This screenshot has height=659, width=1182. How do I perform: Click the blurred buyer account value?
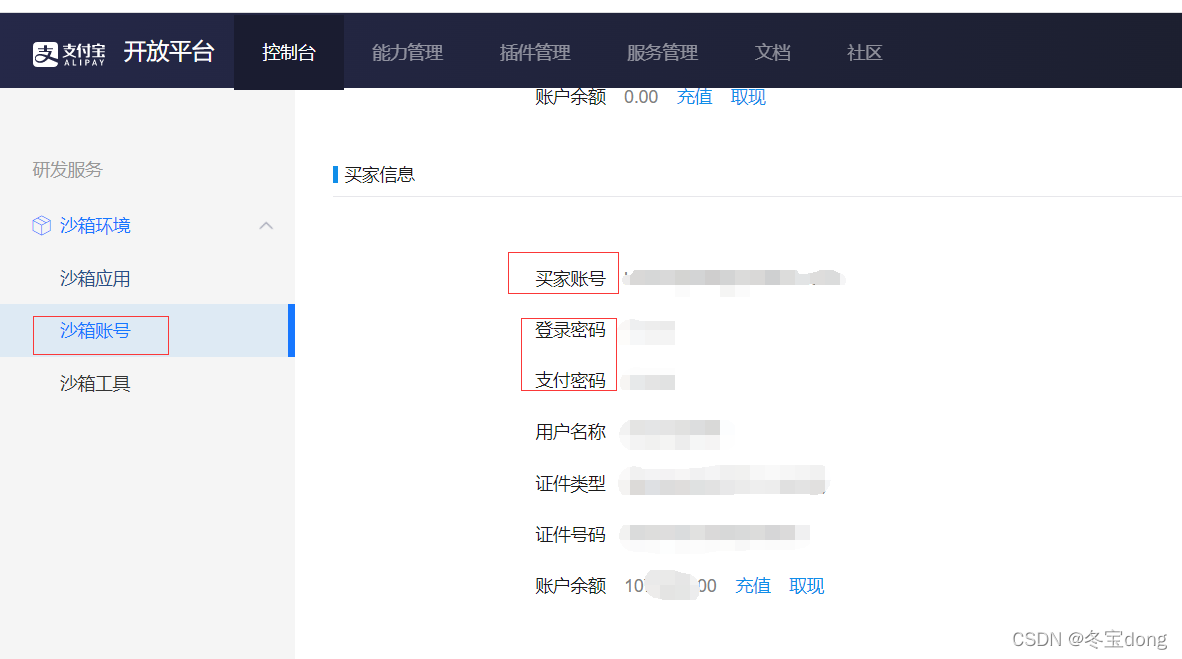point(734,278)
